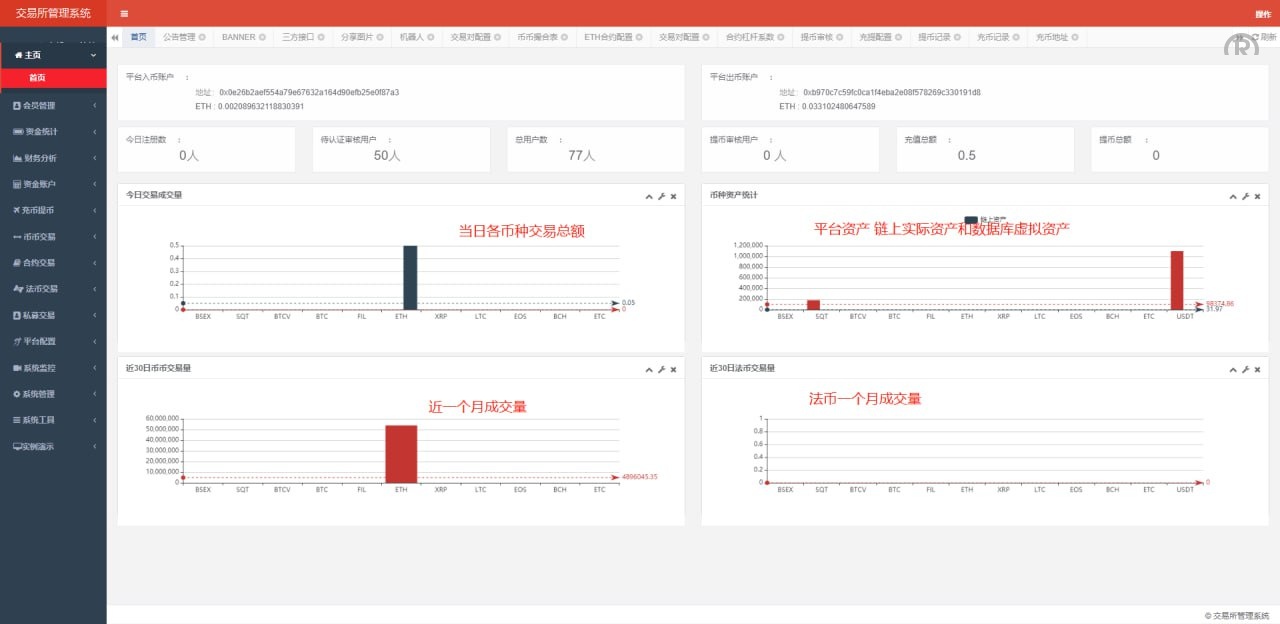Collapse the 今日交易成交量 panel with chevron
This screenshot has height=624, width=1280.
pos(649,196)
